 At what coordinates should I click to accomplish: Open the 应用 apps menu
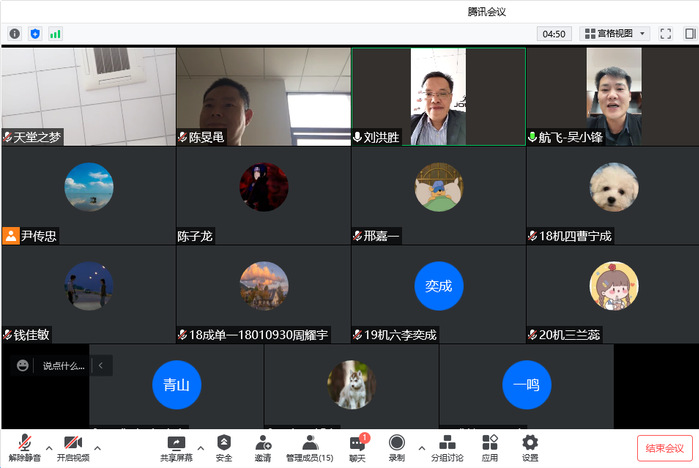(x=489, y=446)
